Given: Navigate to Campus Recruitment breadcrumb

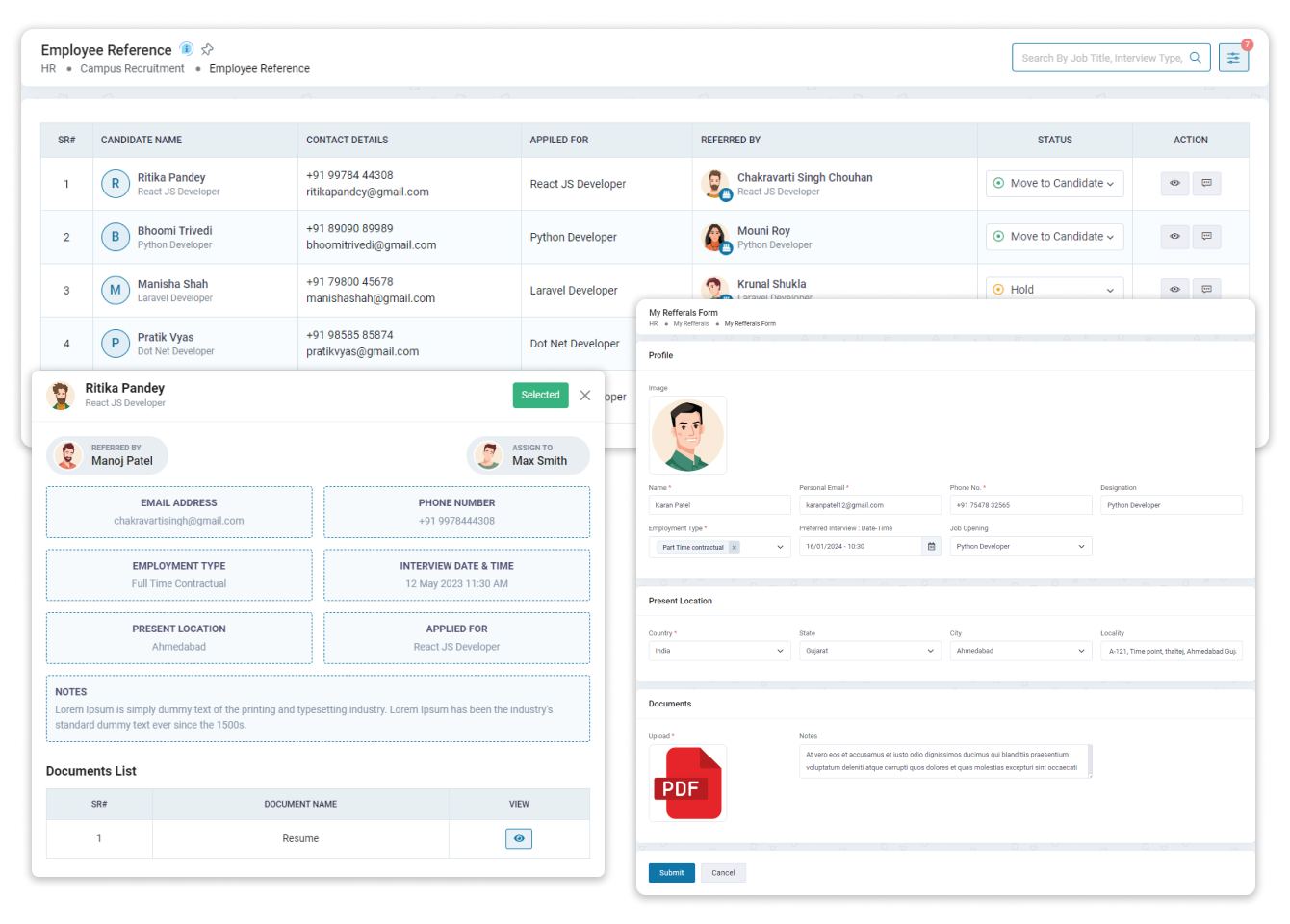Looking at the screenshot, I should [132, 68].
